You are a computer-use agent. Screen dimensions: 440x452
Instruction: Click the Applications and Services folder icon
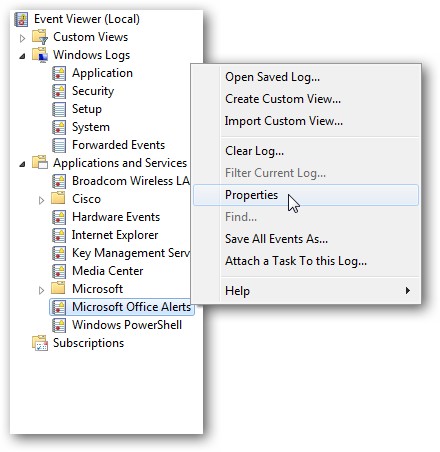click(40, 163)
